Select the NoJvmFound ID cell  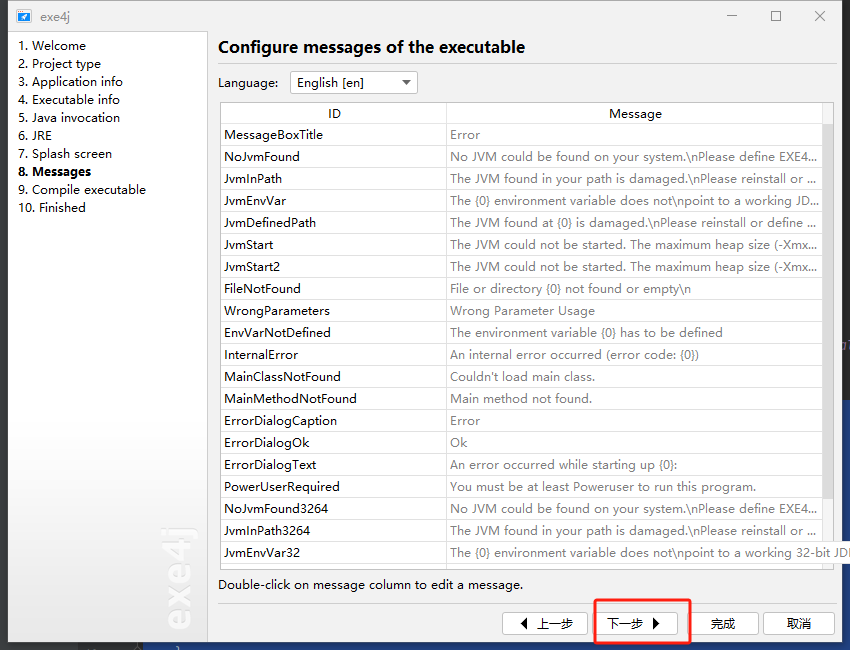click(333, 157)
